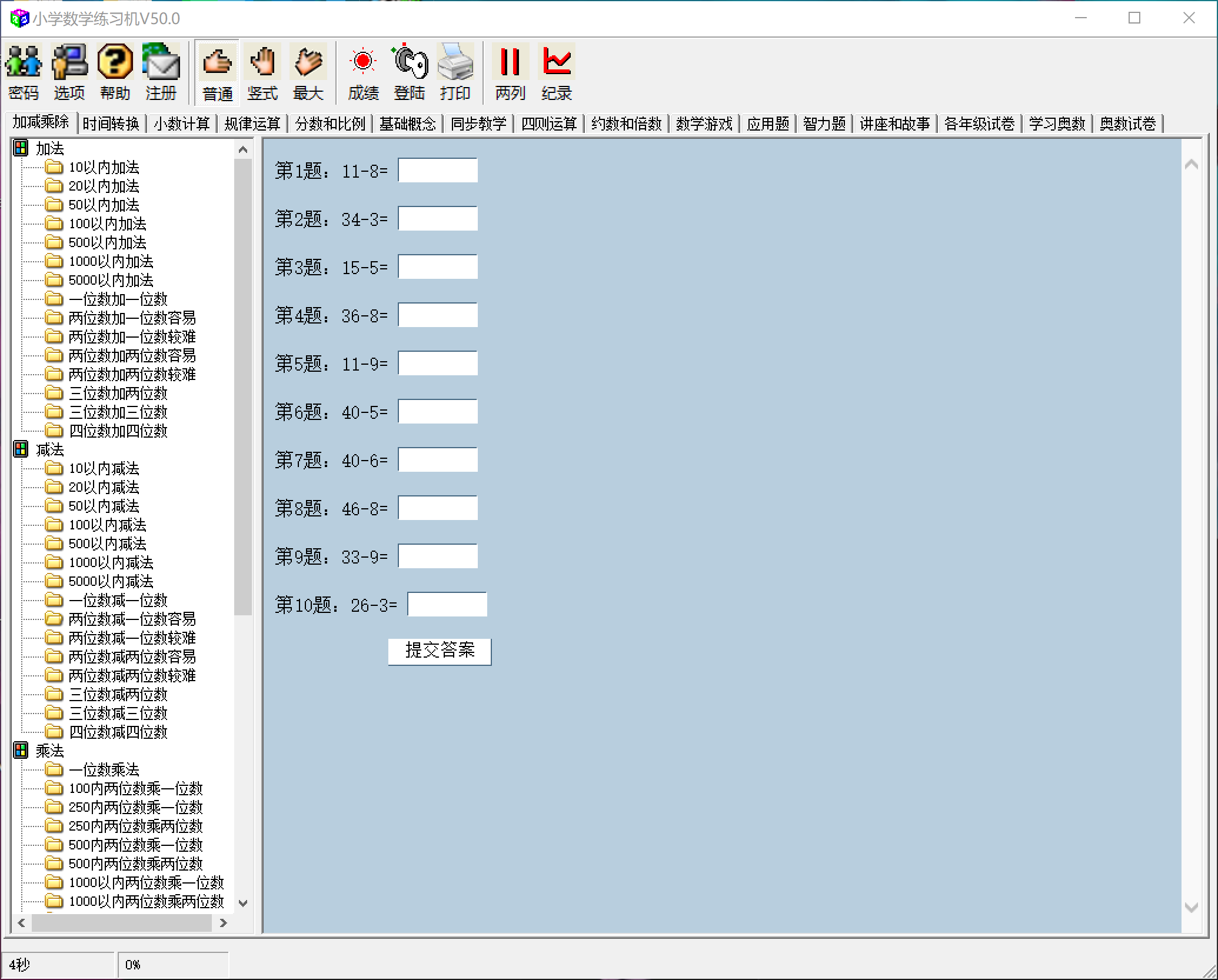This screenshot has width=1218, height=980.
Task: Select the 普通 normal mode icon
Action: pyautogui.click(x=217, y=62)
